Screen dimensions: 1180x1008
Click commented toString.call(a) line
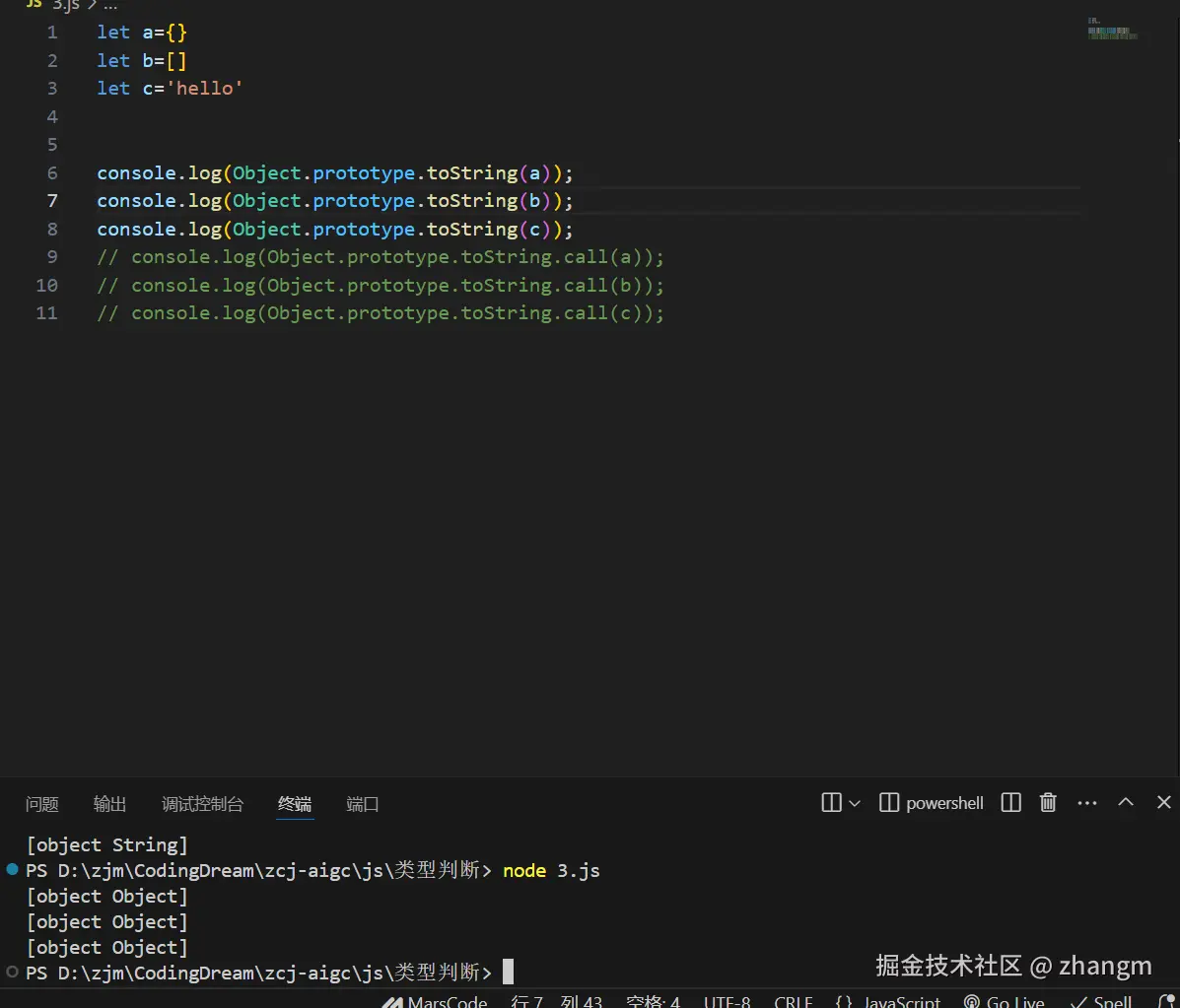tap(381, 257)
